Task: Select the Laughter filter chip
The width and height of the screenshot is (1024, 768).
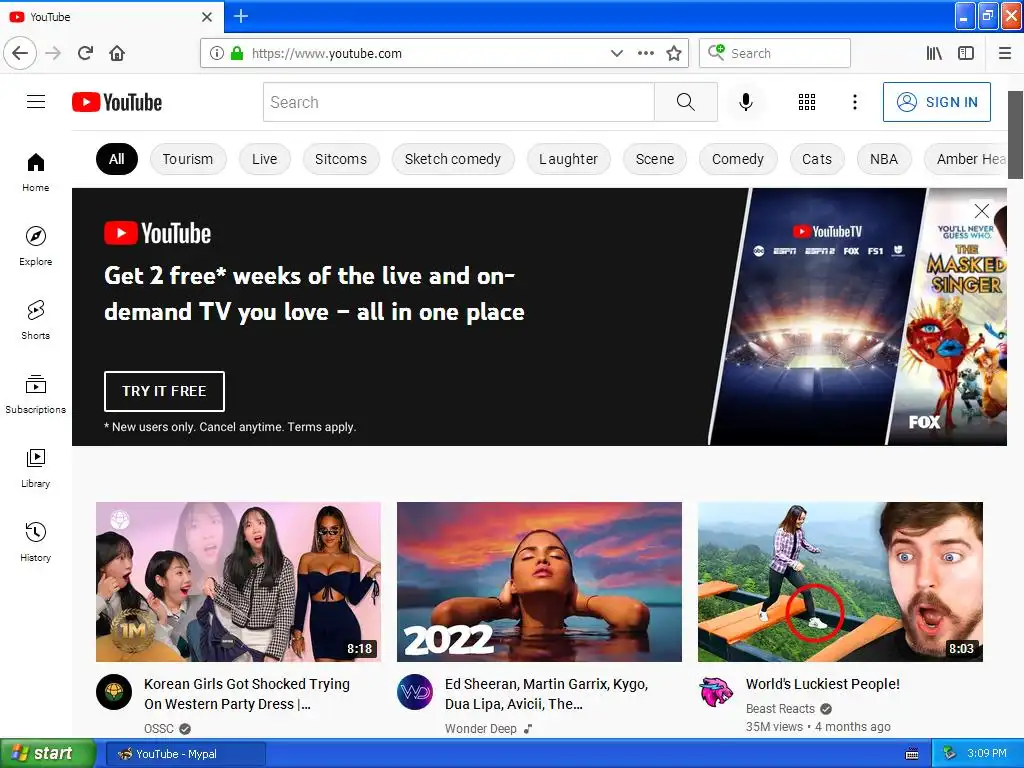Action: click(568, 159)
